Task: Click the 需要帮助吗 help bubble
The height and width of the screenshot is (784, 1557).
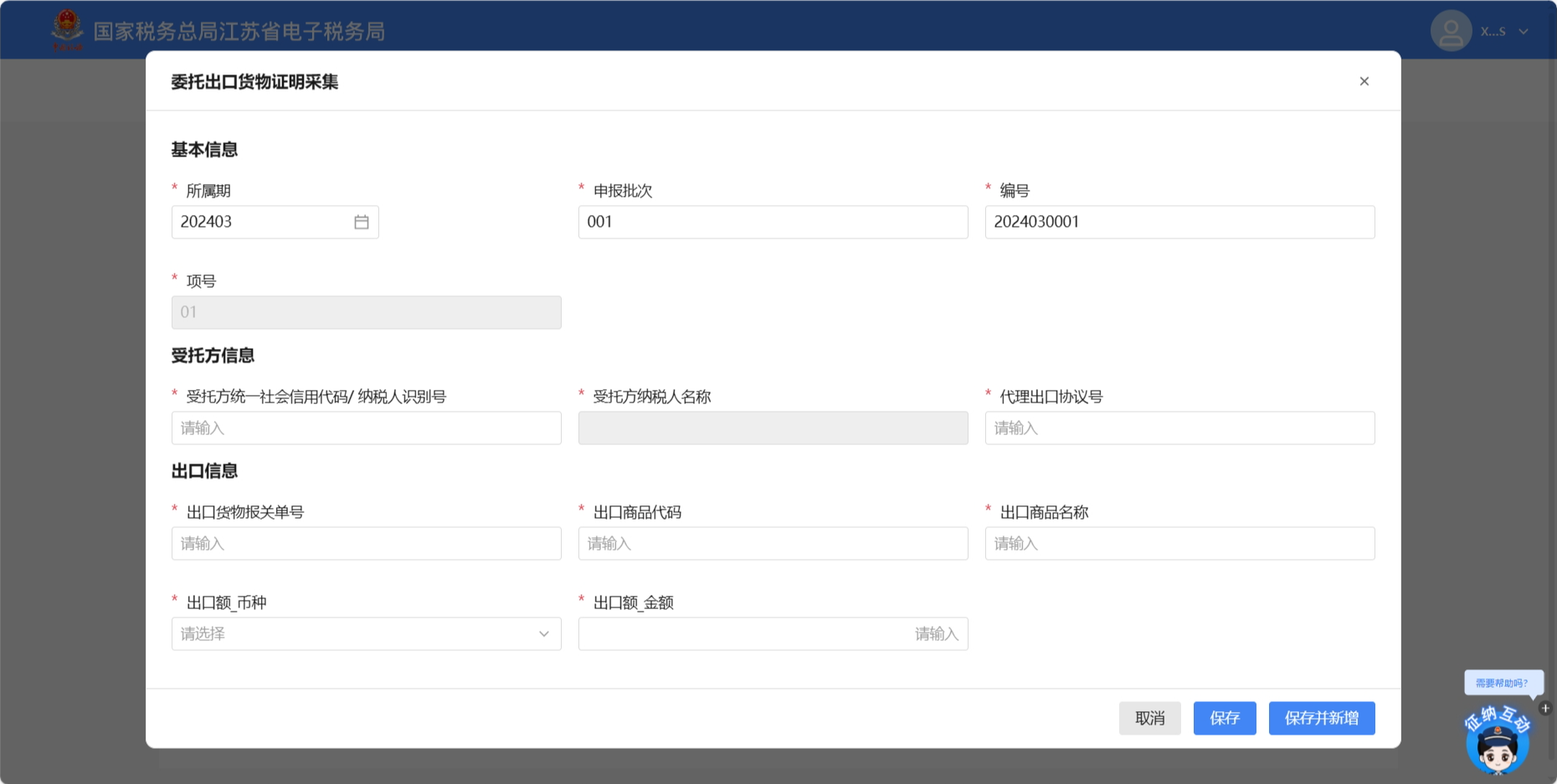Action: [1502, 683]
